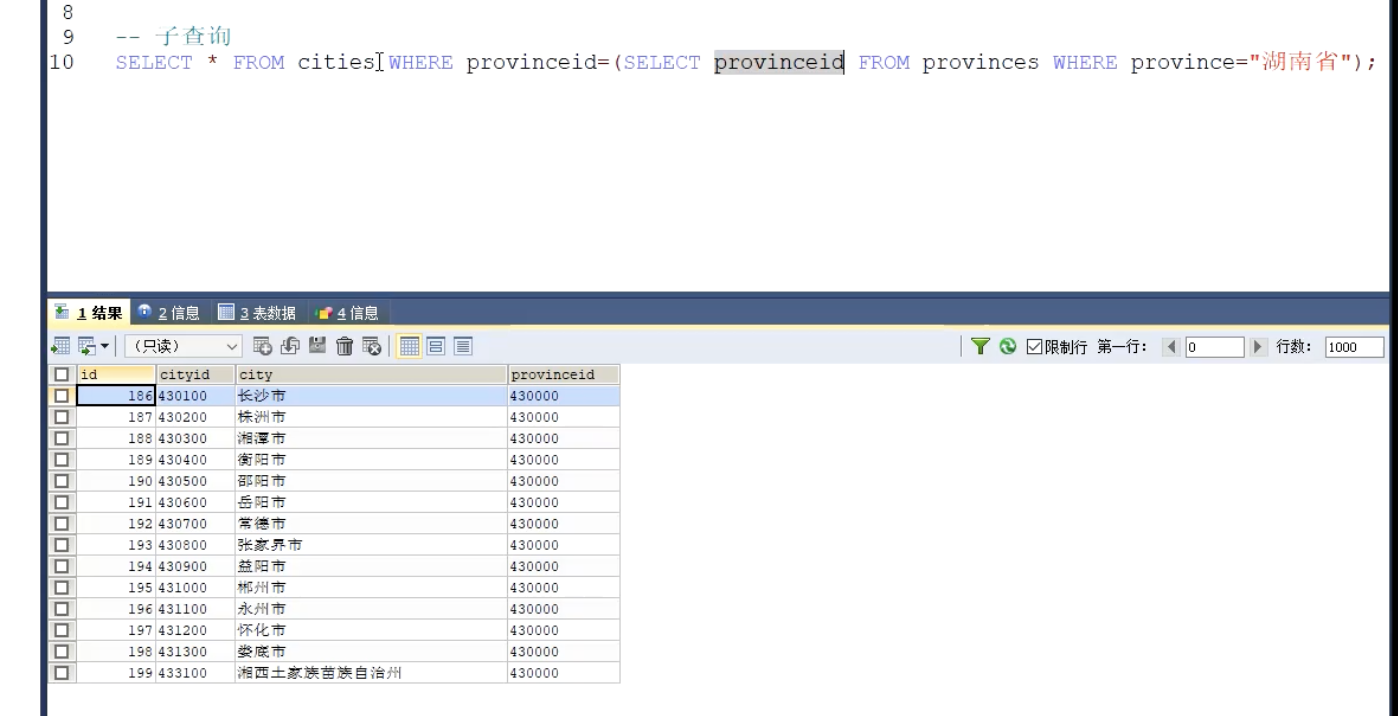1398x716 pixels.
Task: Select the 湘潭市 city cell
Action: coord(371,439)
